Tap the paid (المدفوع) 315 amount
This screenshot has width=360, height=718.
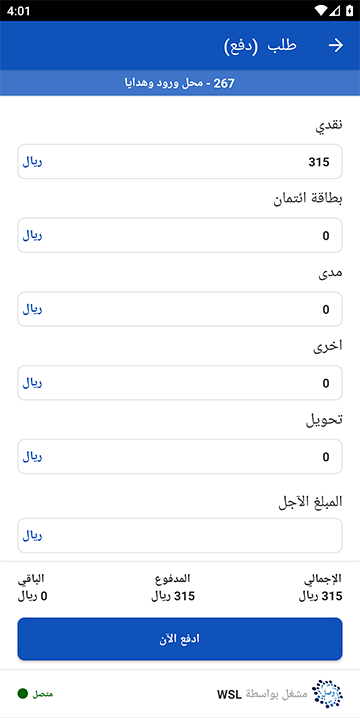tap(173, 597)
